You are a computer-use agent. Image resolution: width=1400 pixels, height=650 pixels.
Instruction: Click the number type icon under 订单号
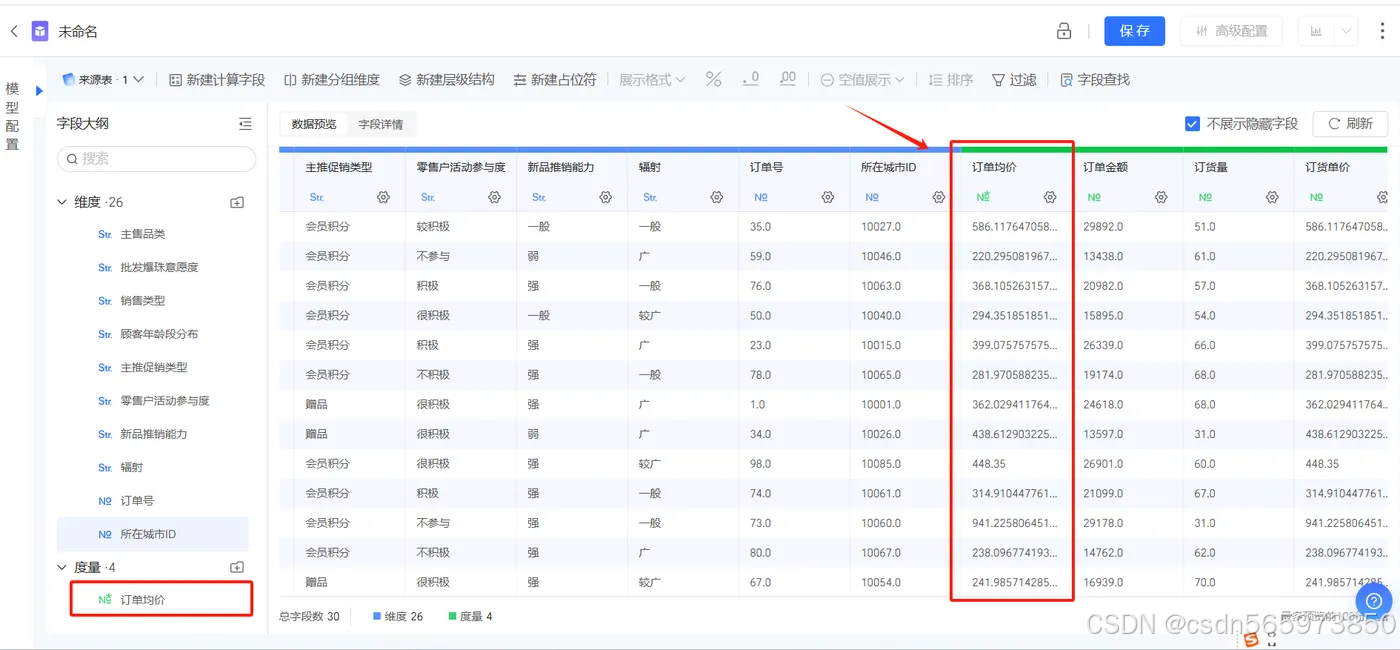pyautogui.click(x=761, y=198)
